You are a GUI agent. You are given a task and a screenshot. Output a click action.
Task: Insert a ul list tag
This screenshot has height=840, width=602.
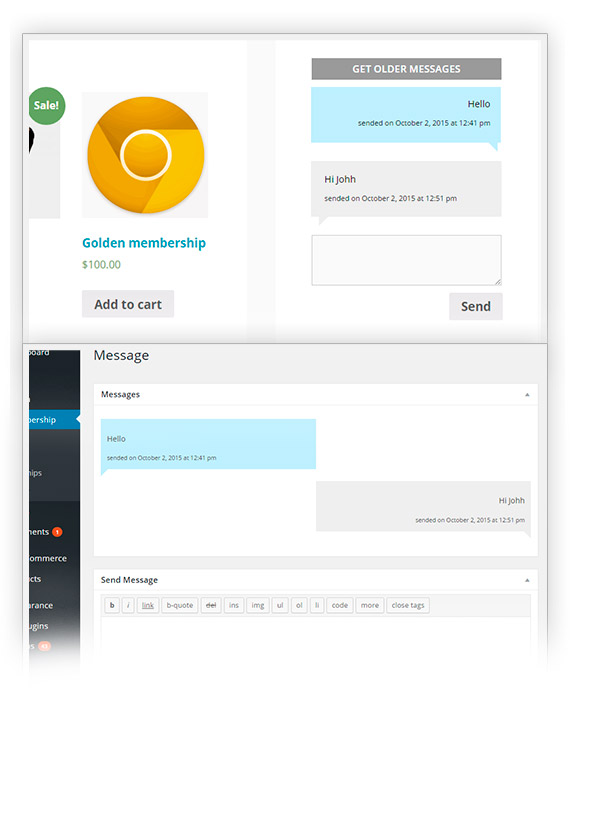[280, 605]
